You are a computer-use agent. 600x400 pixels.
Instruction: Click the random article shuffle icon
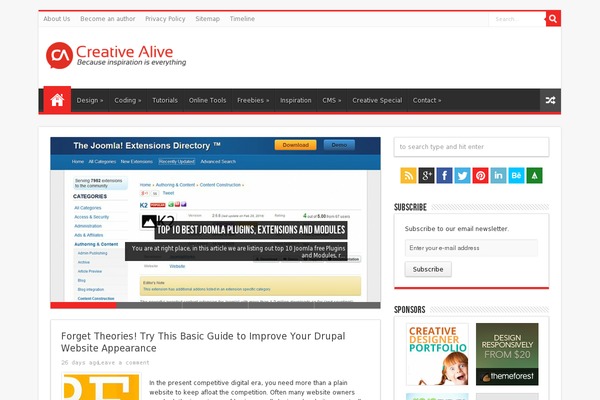[550, 100]
